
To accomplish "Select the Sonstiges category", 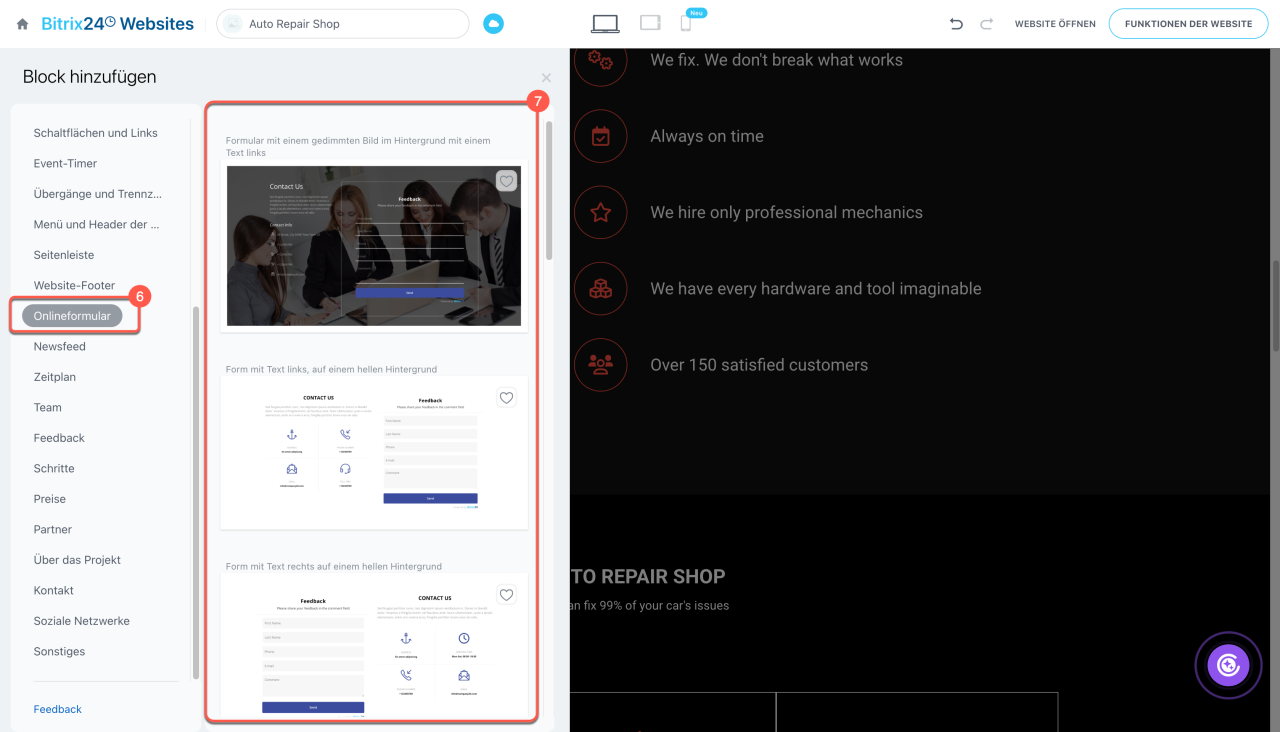I will point(59,652).
